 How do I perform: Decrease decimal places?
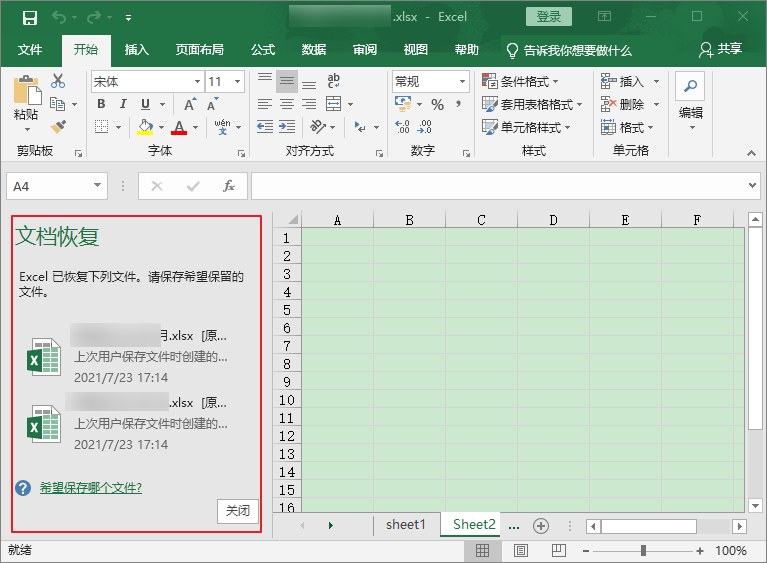click(424, 127)
